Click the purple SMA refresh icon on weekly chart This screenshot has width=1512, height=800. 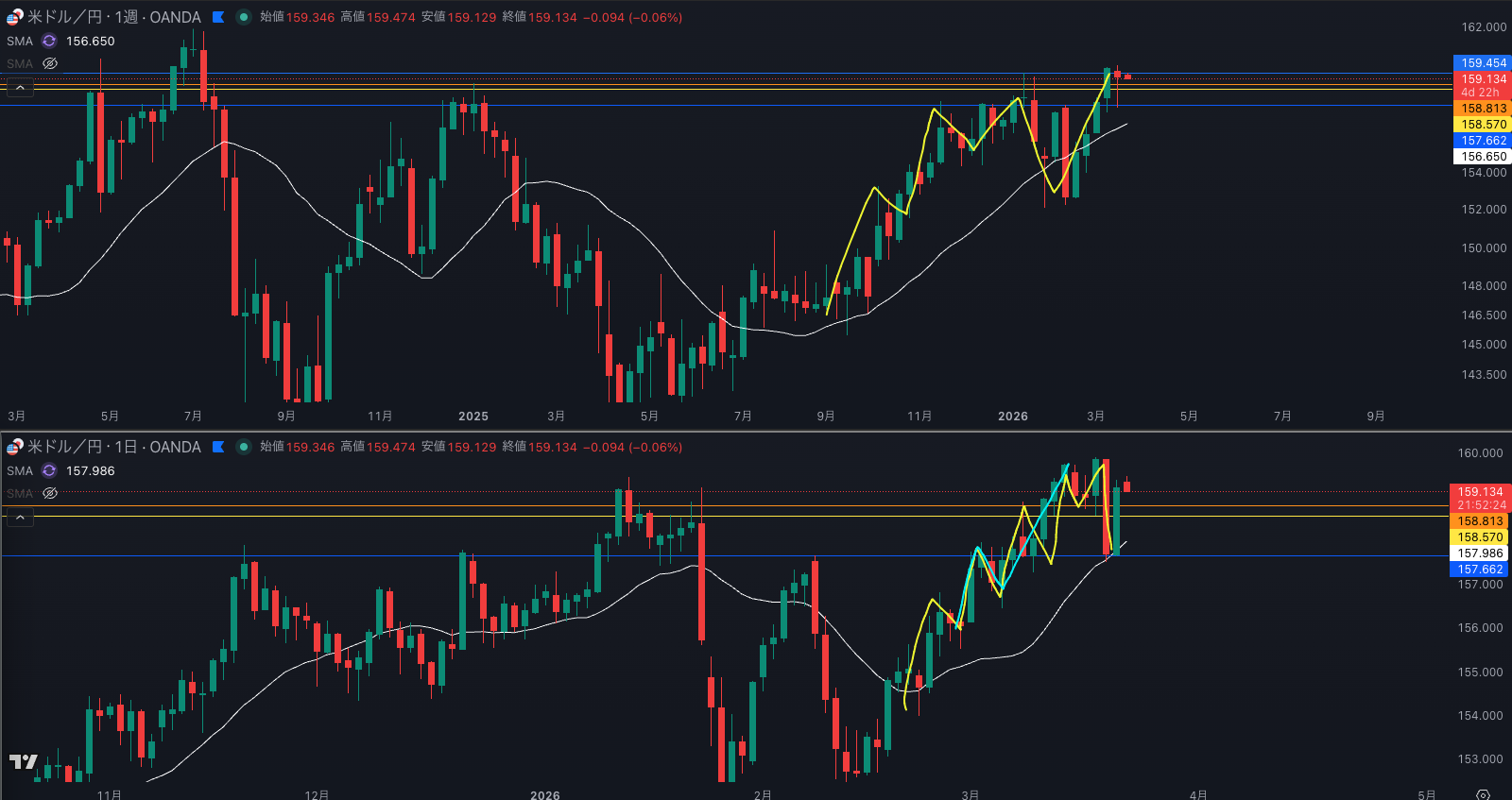(x=49, y=41)
